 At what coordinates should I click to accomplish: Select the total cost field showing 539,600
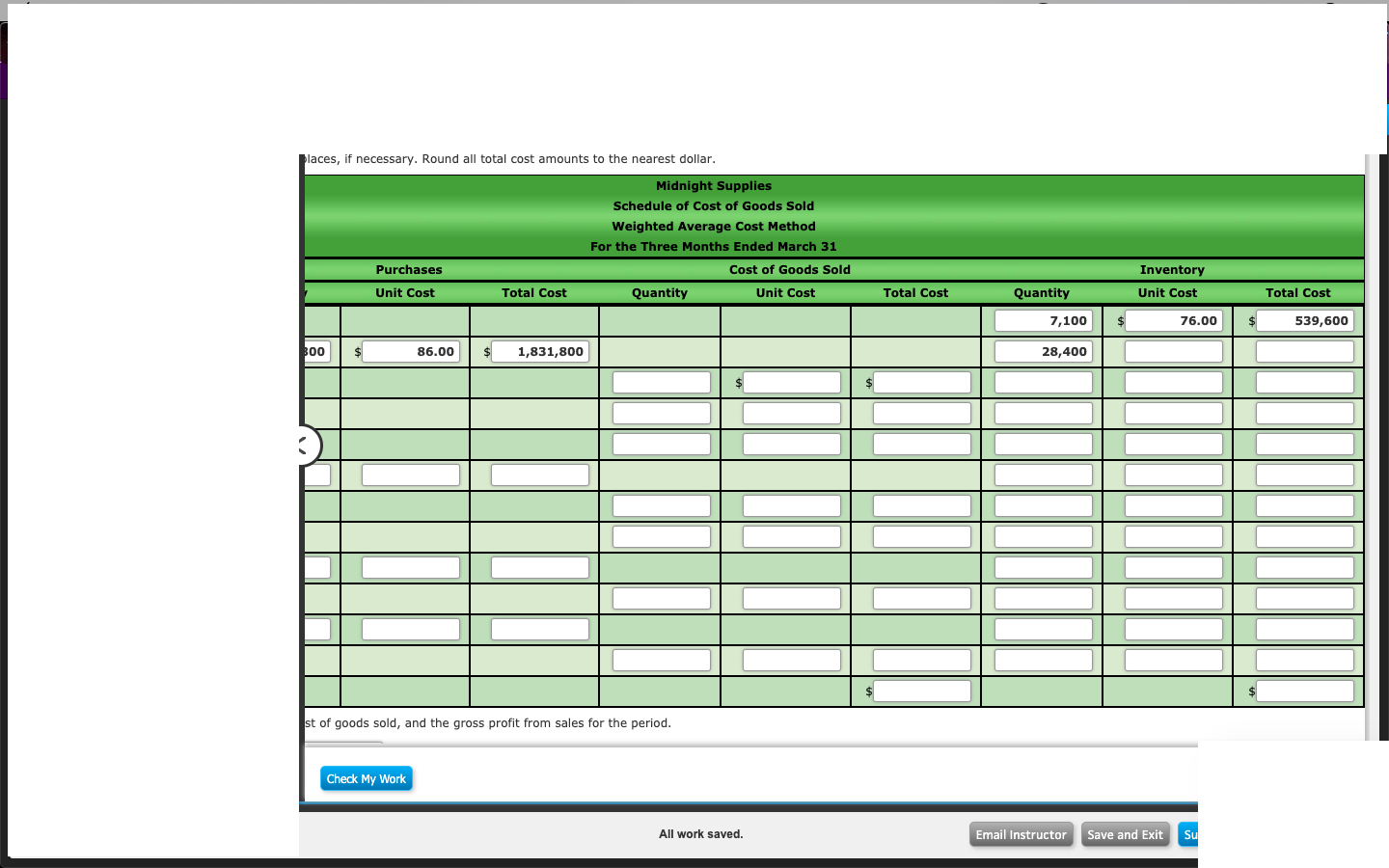pyautogui.click(x=1304, y=320)
